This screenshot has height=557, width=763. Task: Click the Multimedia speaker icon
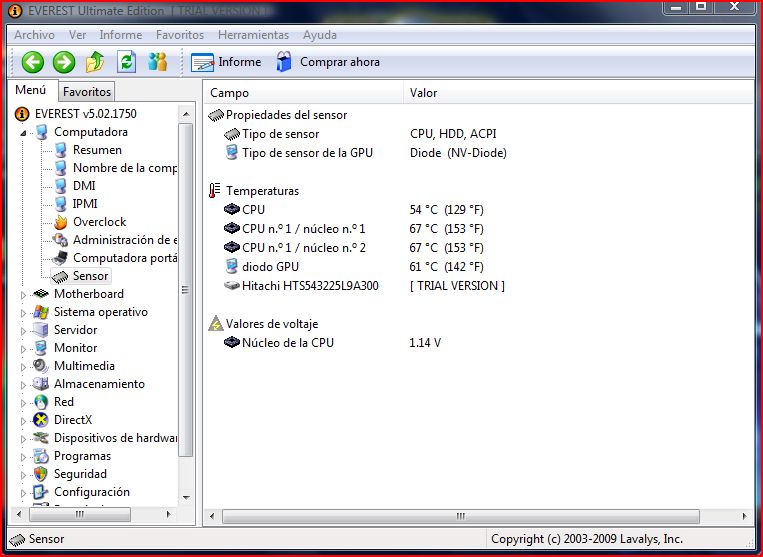tap(41, 366)
